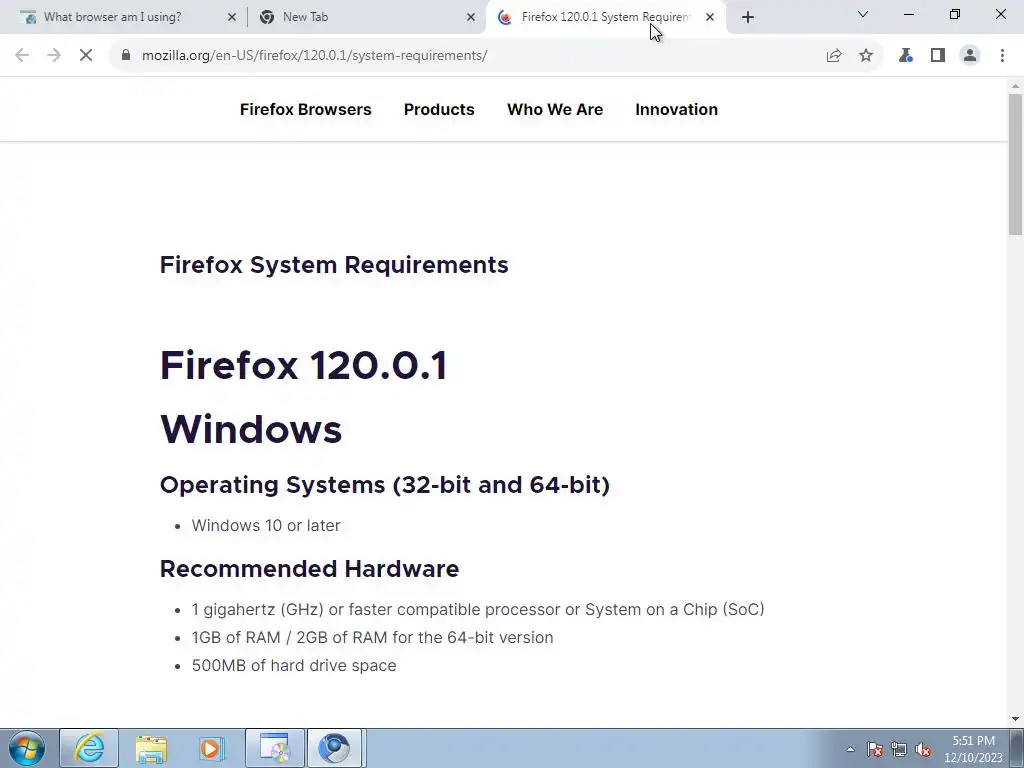Image resolution: width=1024 pixels, height=768 pixels.
Task: Open the side panel
Action: (x=938, y=56)
